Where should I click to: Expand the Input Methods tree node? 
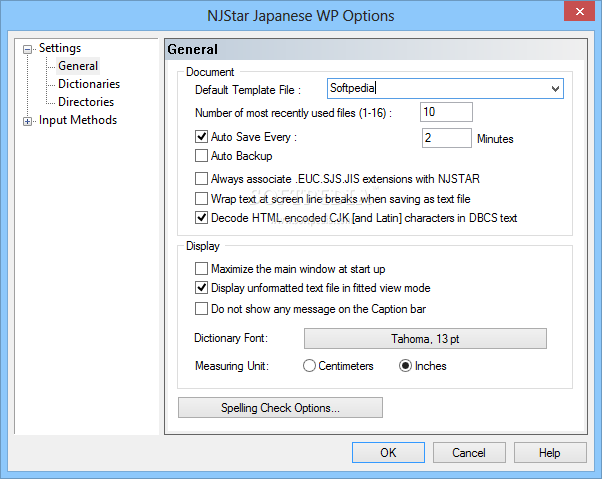tap(27, 121)
